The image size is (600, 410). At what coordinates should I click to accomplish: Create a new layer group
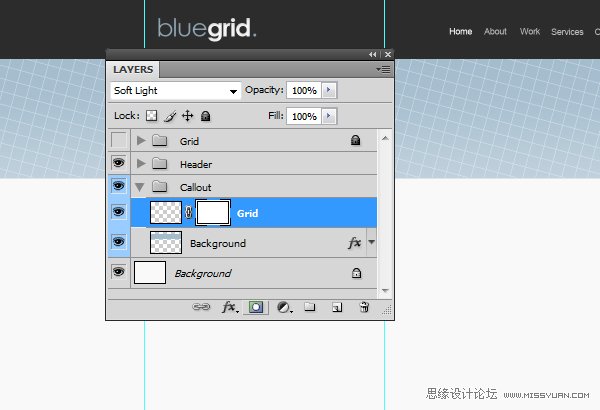[310, 307]
